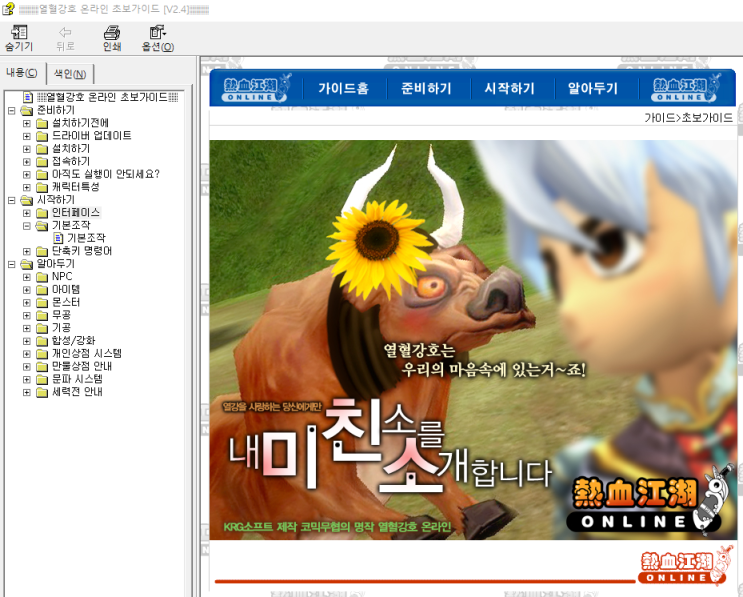Expand the 드라이버 업데이트 folder
The width and height of the screenshot is (743, 597).
[27, 136]
